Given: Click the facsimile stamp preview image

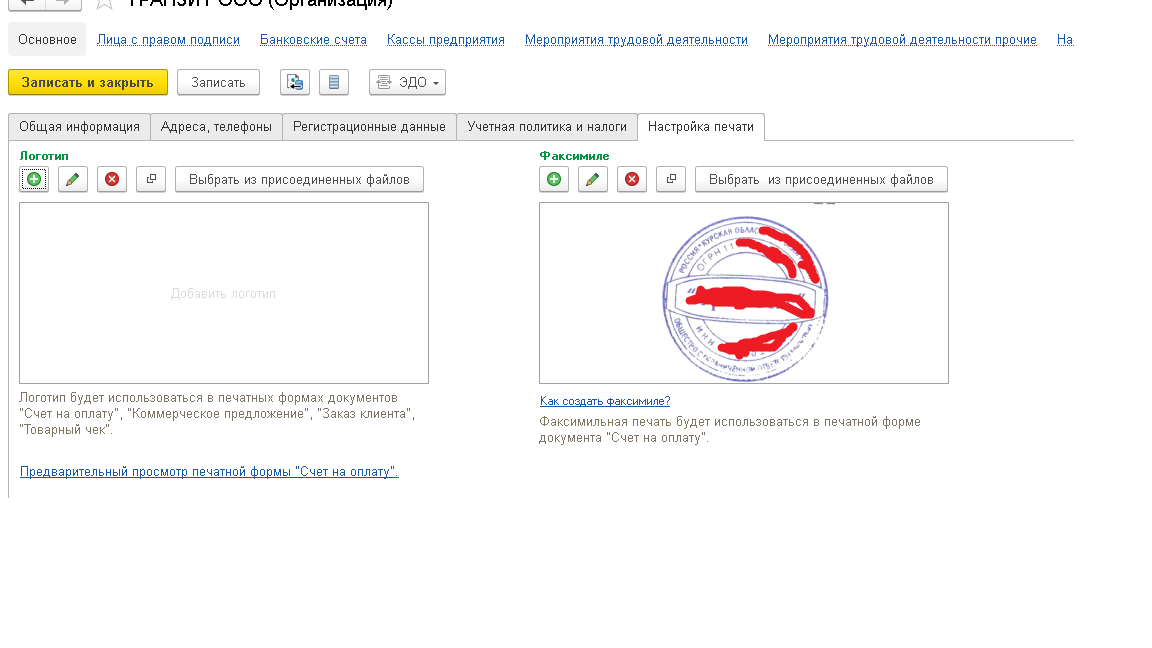Looking at the screenshot, I should pyautogui.click(x=744, y=293).
